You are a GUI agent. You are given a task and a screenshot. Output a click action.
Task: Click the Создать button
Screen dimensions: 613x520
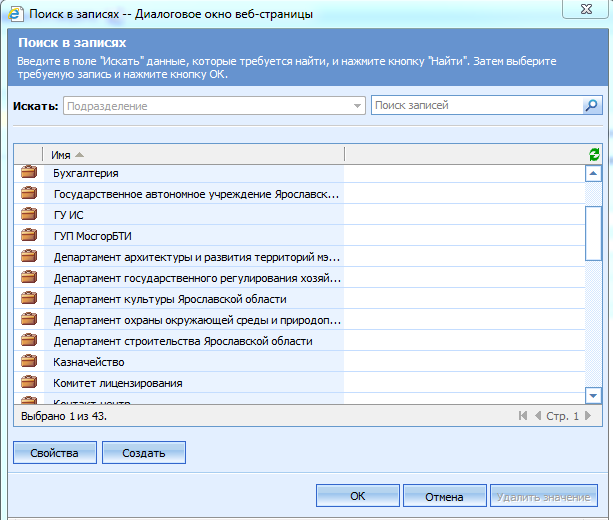pyautogui.click(x=143, y=453)
